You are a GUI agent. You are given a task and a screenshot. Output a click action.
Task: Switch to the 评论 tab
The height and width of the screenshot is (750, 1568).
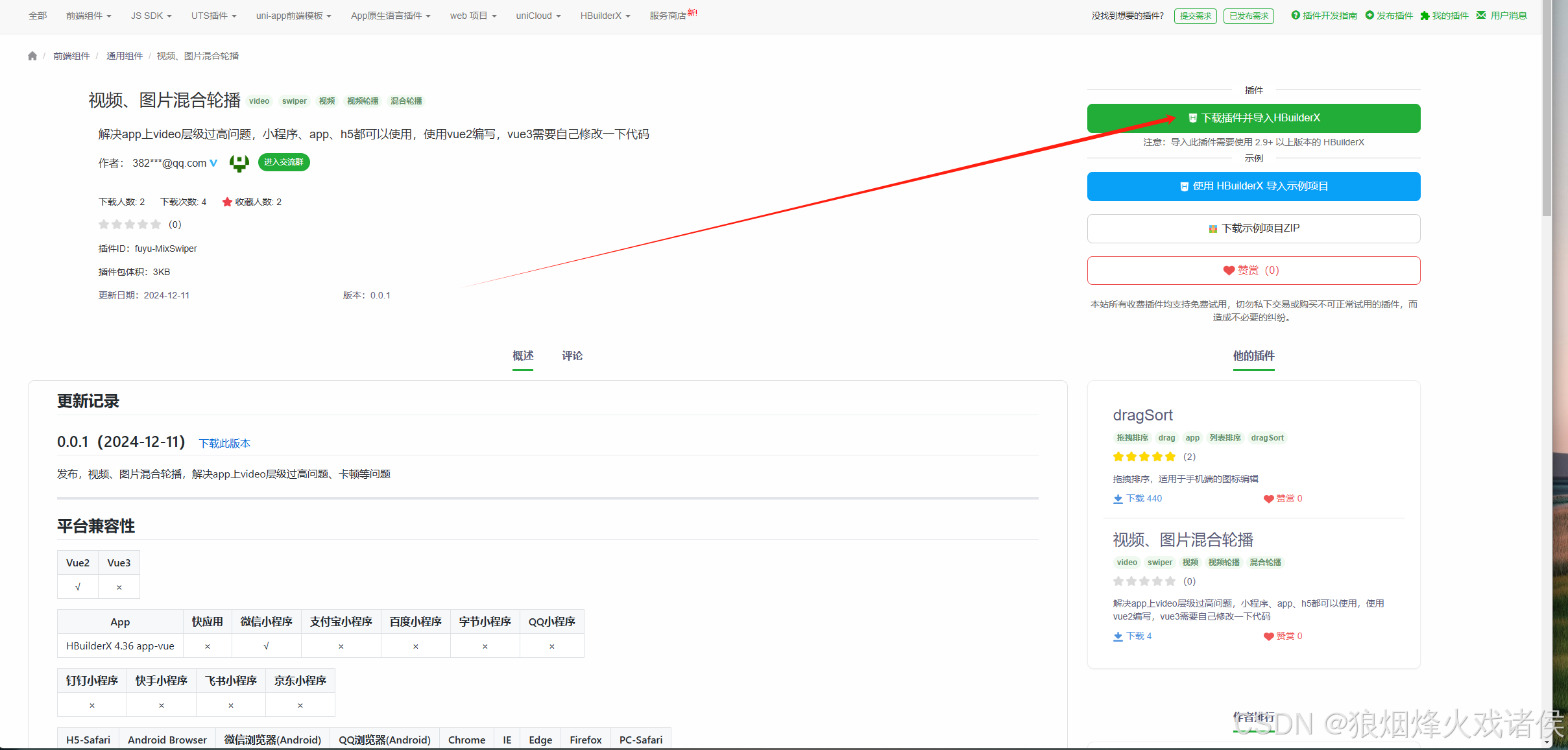coord(572,356)
